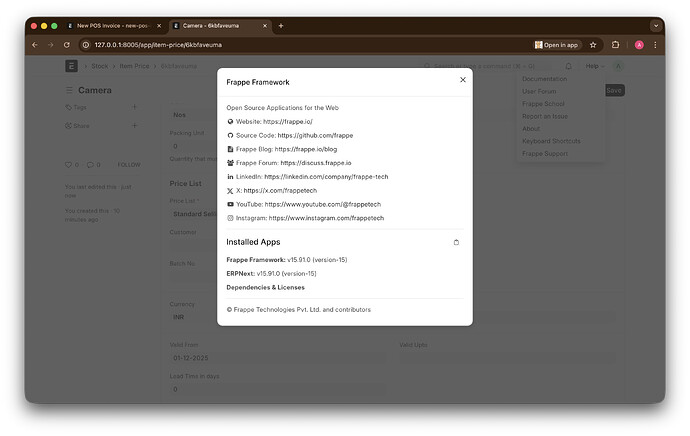Select About from the Help menu
Screen dimensions: 690x436
[x=531, y=128]
